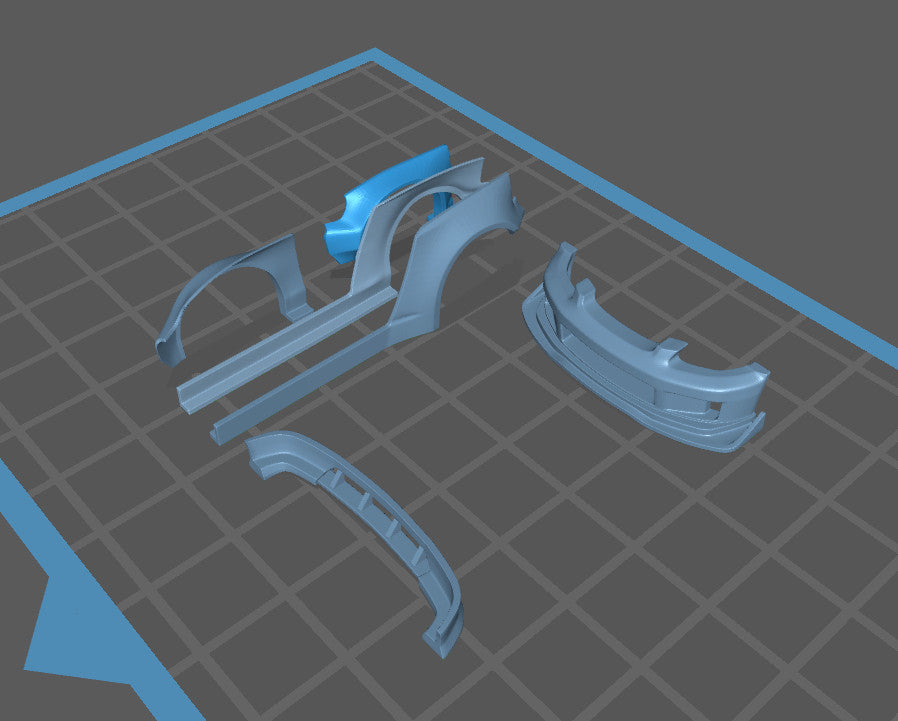Viewport: 898px width, 721px height.
Task: Select the front bumper model with intake openings
Action: click(645, 350)
